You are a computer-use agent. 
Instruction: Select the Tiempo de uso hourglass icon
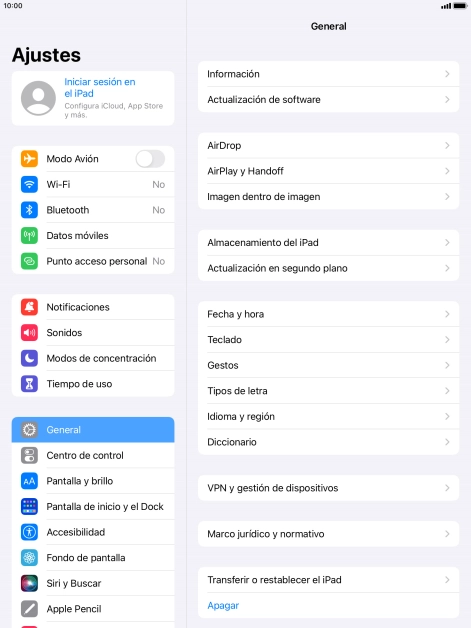point(29,384)
